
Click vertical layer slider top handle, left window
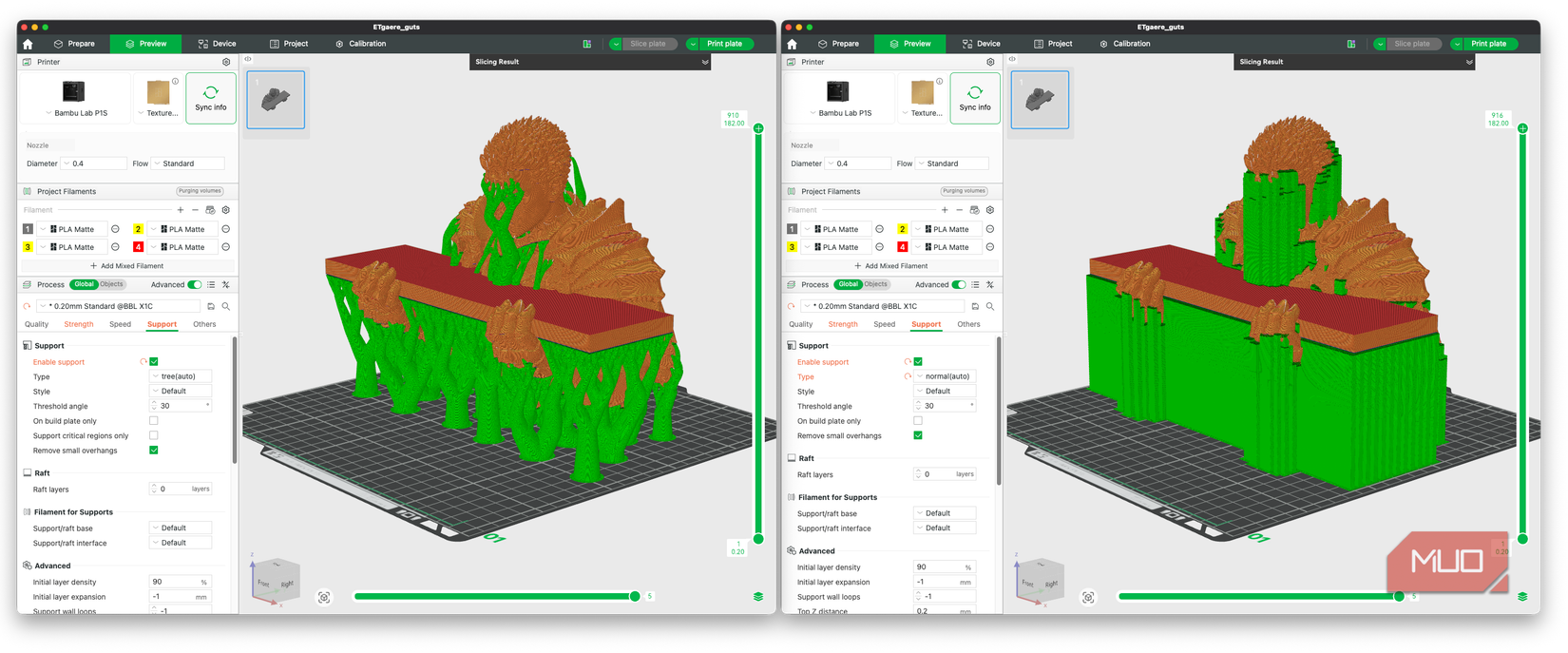click(758, 128)
